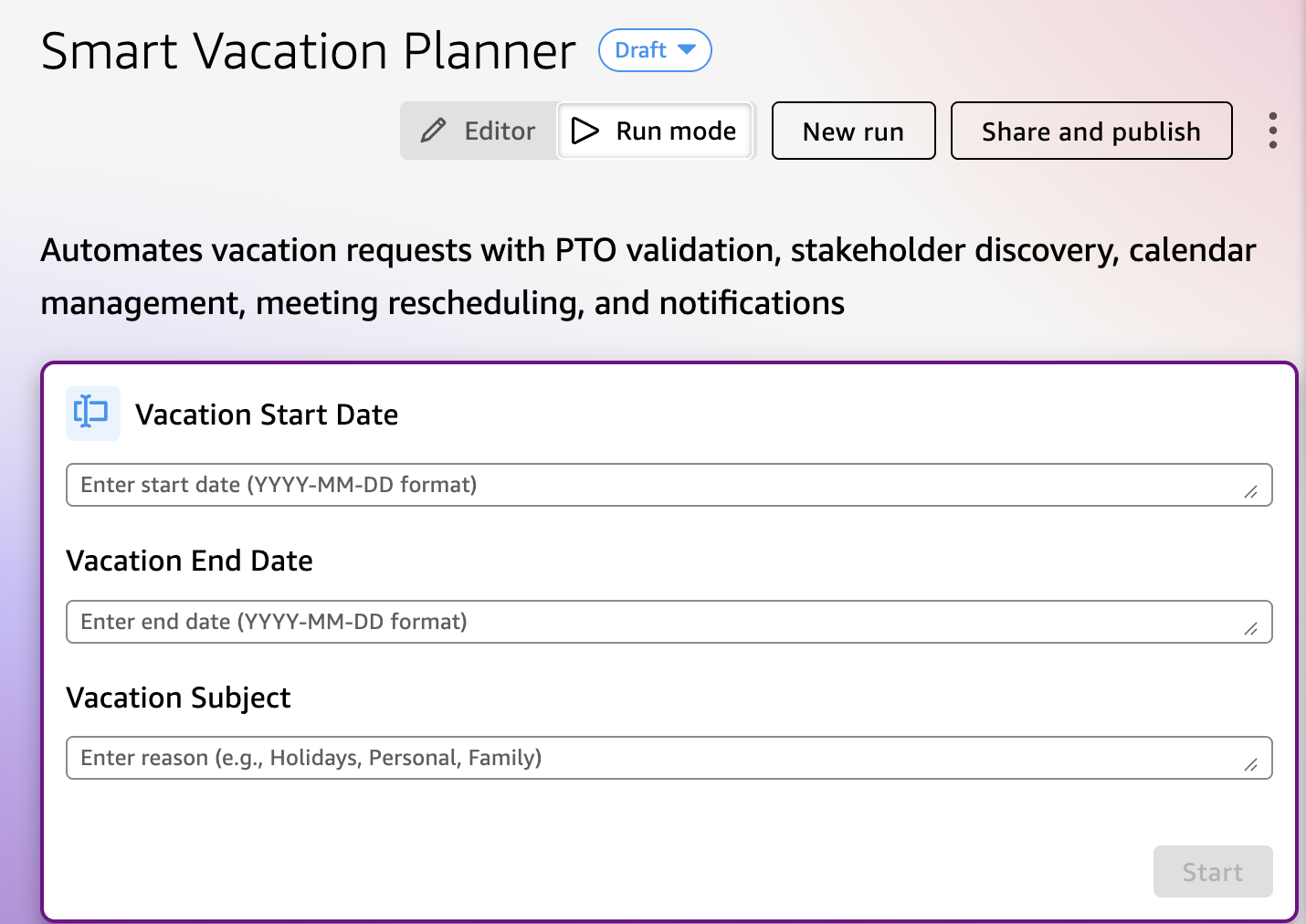Click the Smart Vacation Planner title

click(309, 51)
